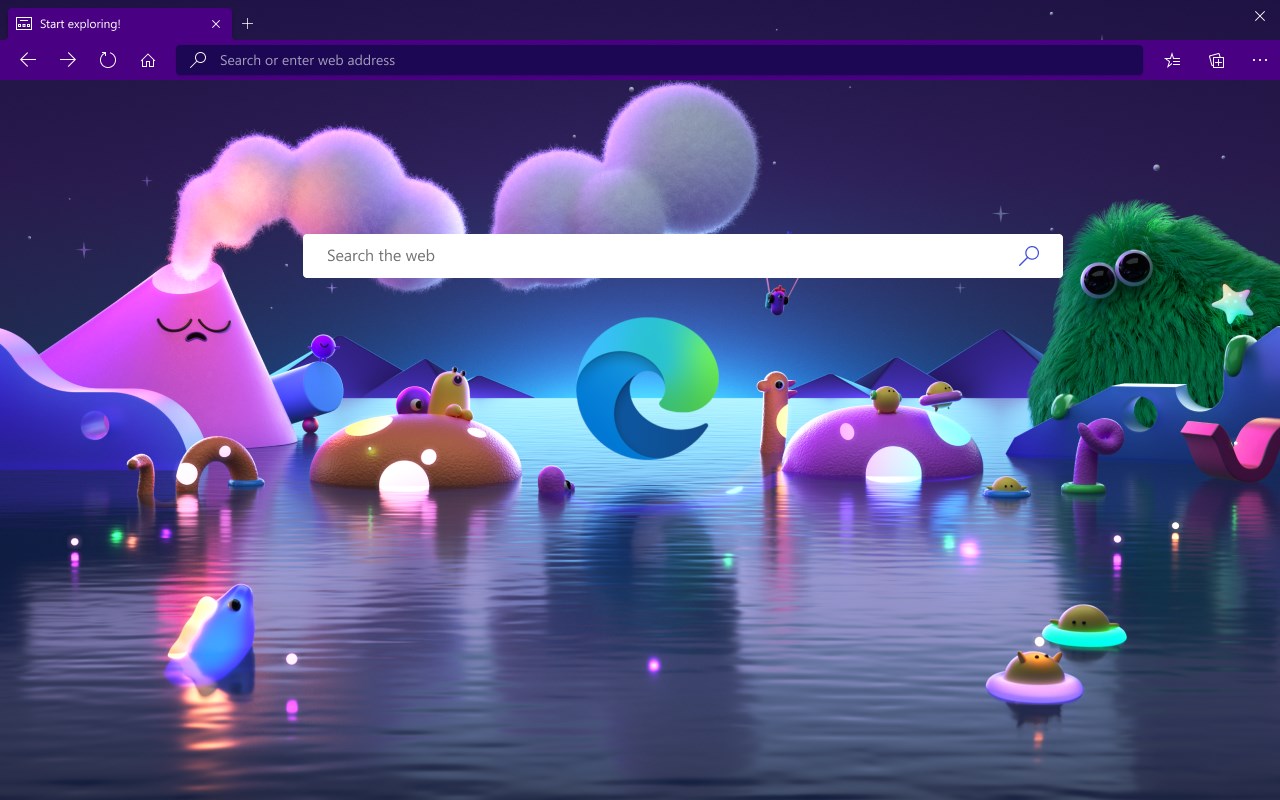
Task: Click the web search magnifier button
Action: 1029,256
